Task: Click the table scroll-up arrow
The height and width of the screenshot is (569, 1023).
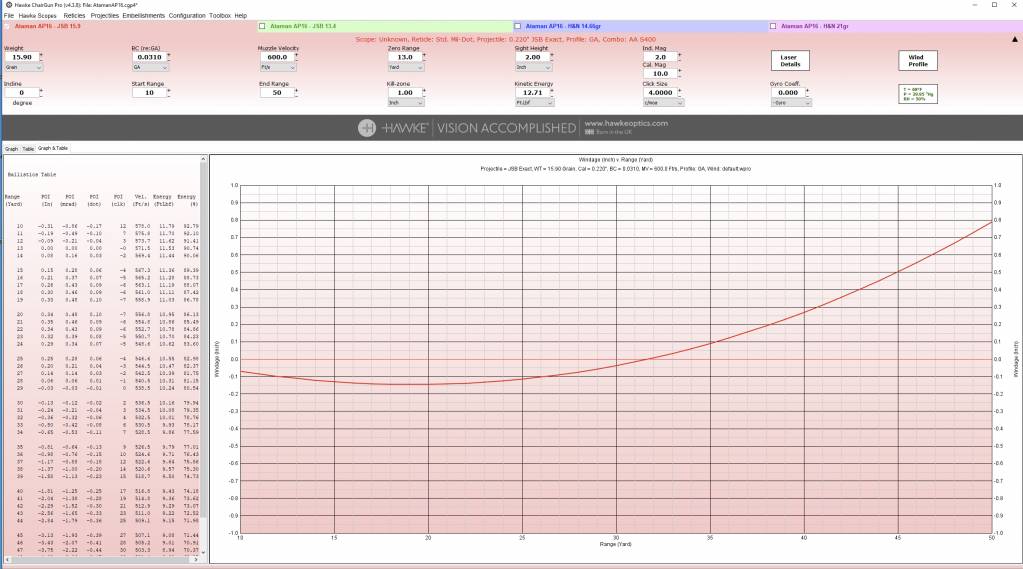Action: (204, 159)
